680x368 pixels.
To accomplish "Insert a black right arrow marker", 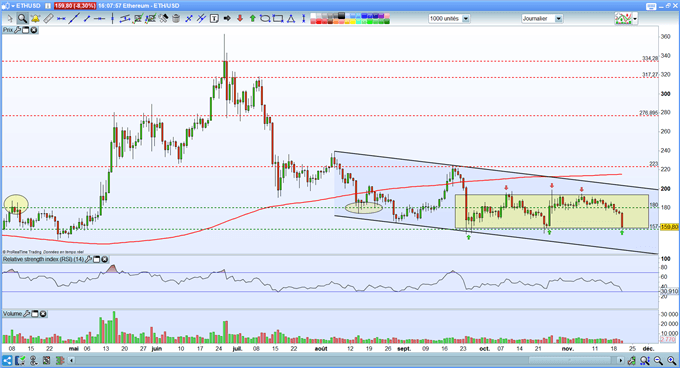I will [x=227, y=19].
